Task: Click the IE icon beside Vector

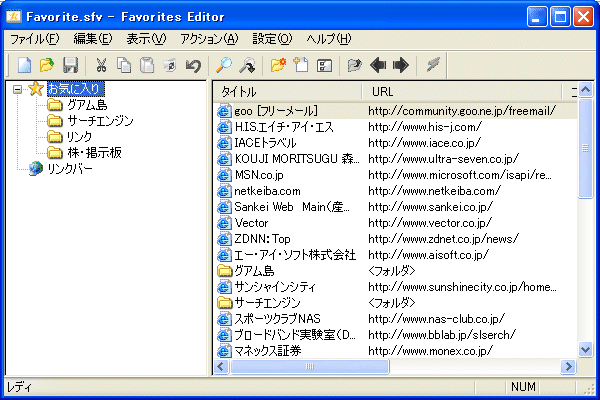Action: (224, 223)
